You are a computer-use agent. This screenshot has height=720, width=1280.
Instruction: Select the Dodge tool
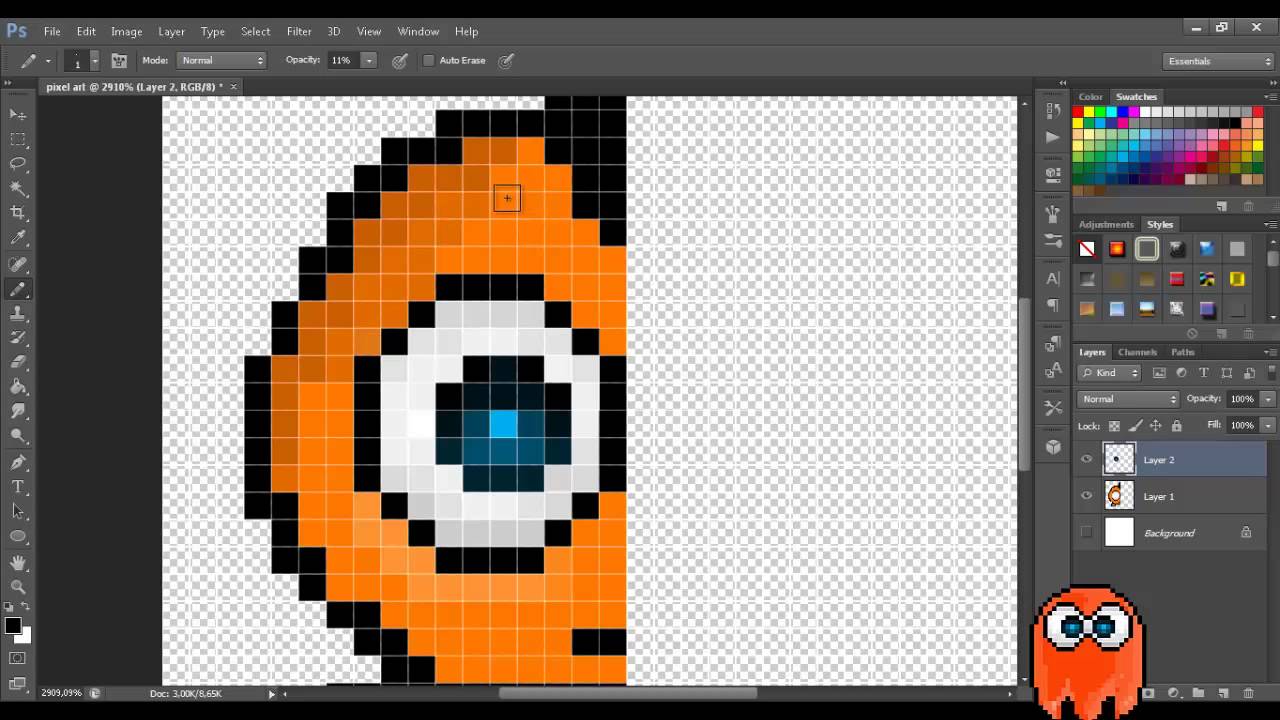[x=18, y=436]
